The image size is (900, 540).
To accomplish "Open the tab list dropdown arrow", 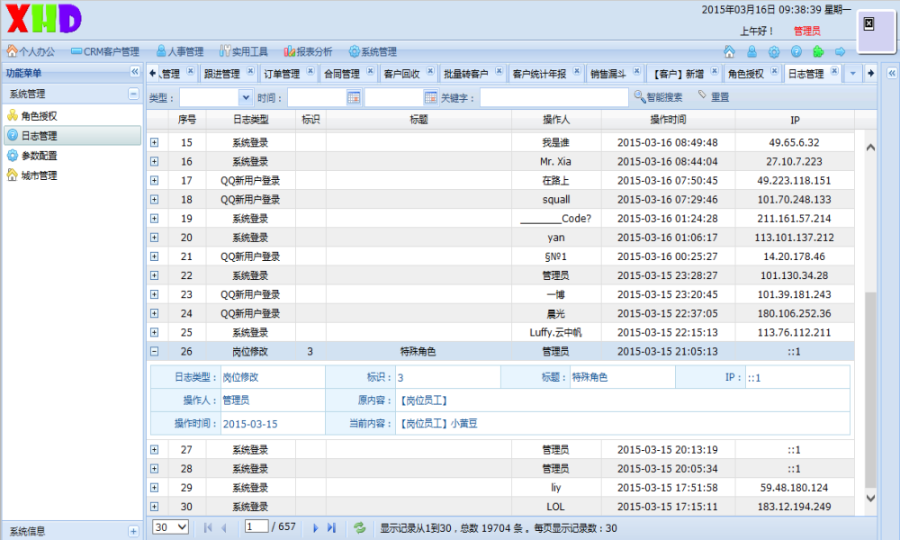I will coord(853,73).
